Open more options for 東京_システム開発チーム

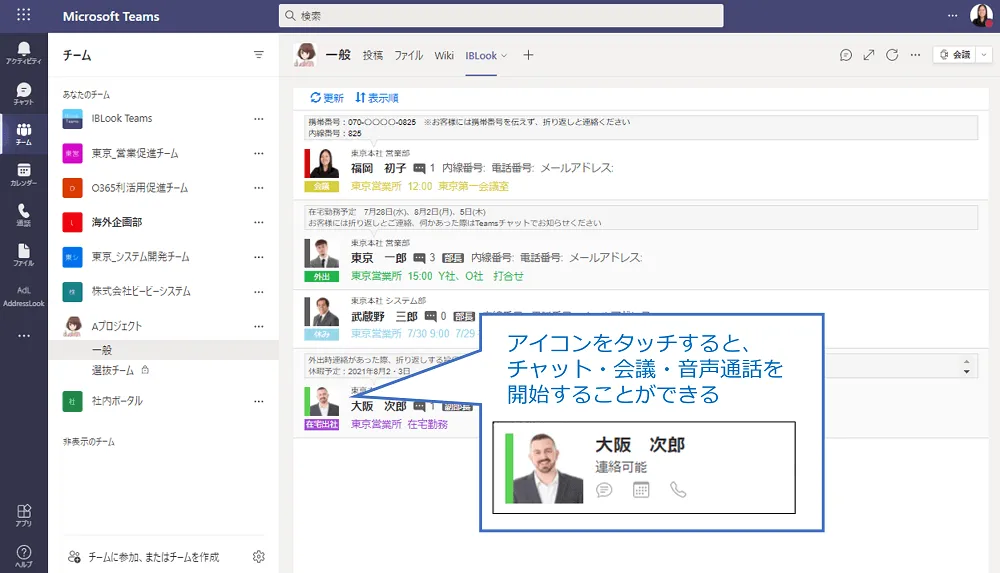258,257
